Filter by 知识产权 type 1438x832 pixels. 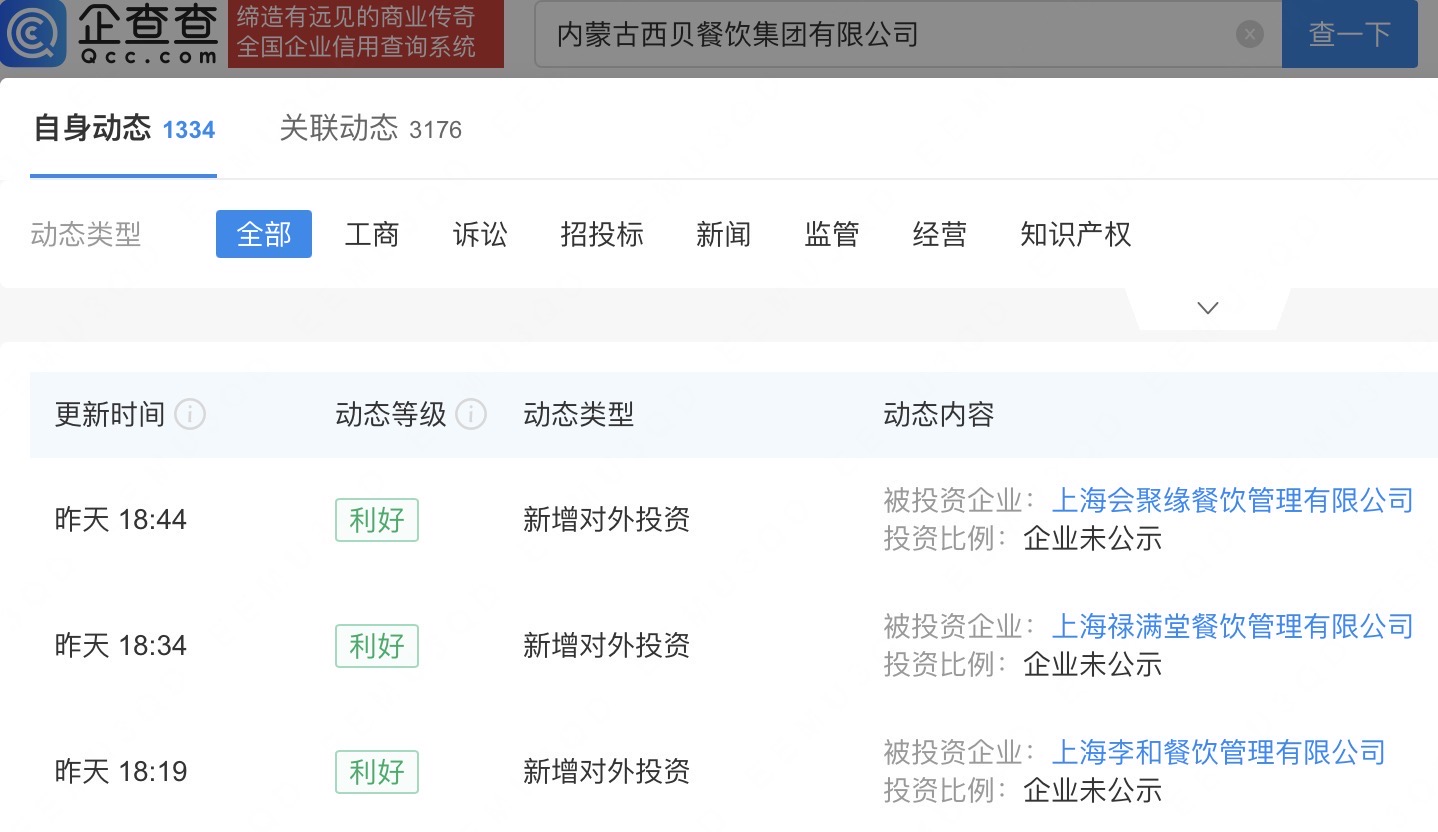1075,234
